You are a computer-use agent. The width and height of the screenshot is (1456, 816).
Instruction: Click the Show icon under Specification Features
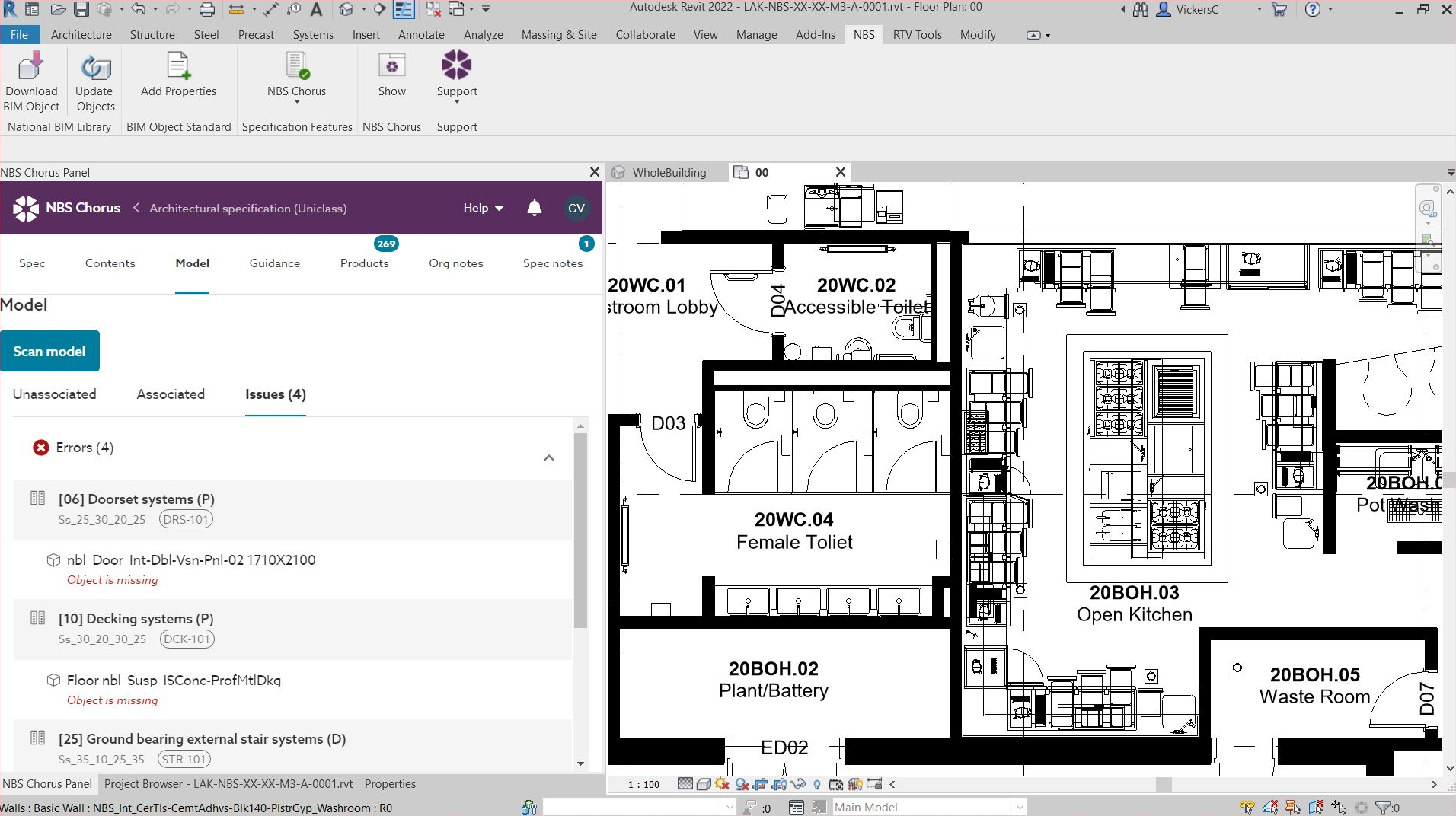coord(391,76)
